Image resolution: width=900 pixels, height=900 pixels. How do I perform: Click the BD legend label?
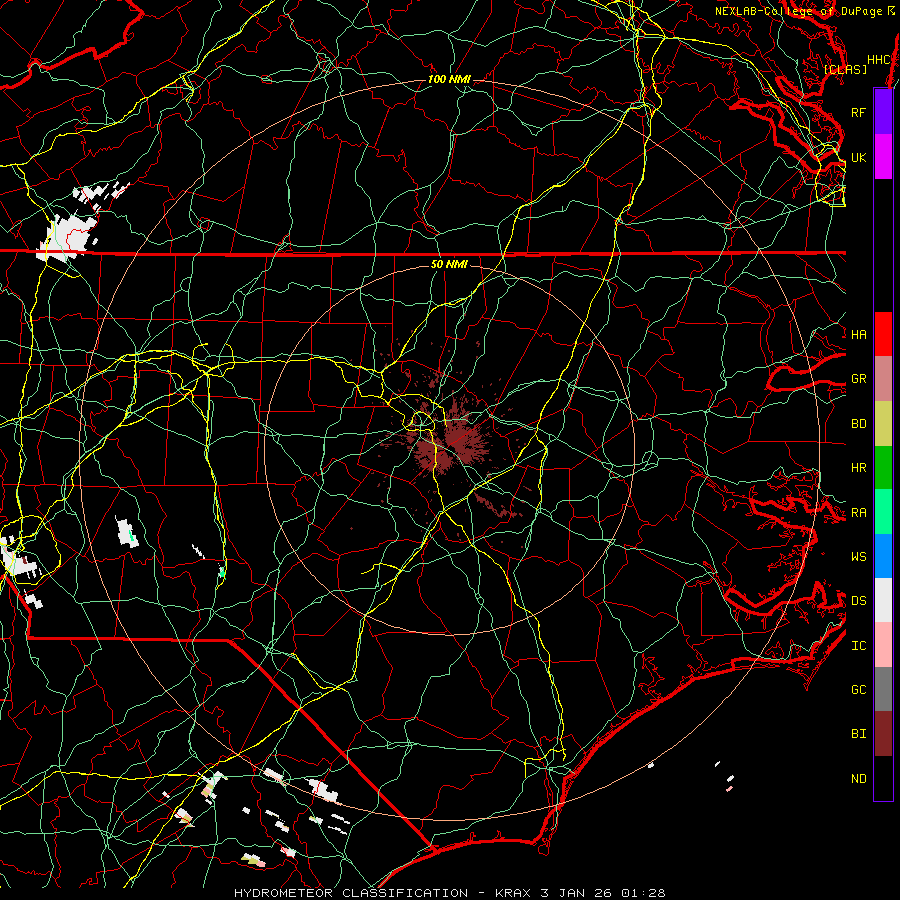pos(859,424)
